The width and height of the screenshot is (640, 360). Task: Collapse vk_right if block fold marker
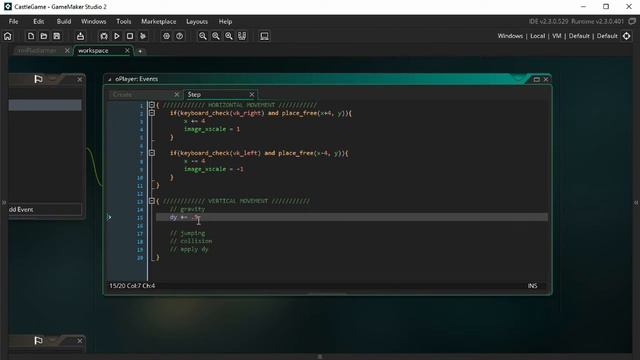151,113
